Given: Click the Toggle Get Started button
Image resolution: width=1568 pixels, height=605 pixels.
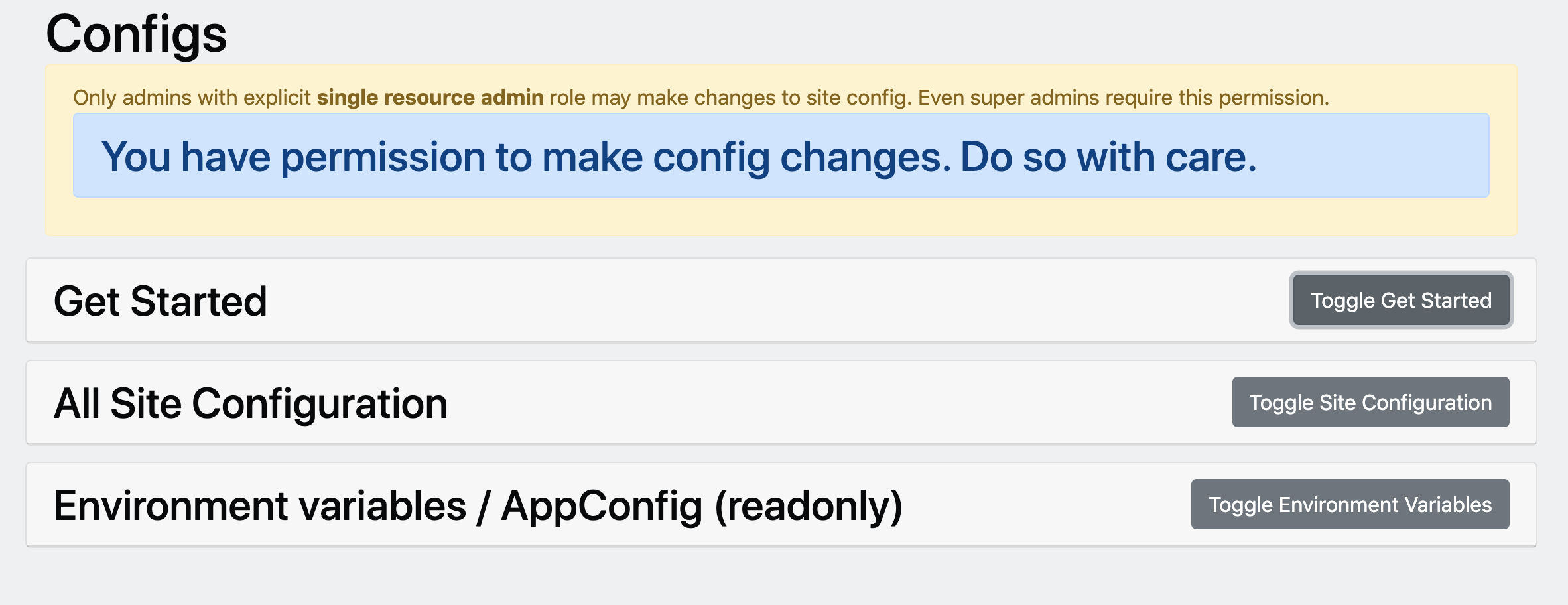Looking at the screenshot, I should click(1401, 301).
